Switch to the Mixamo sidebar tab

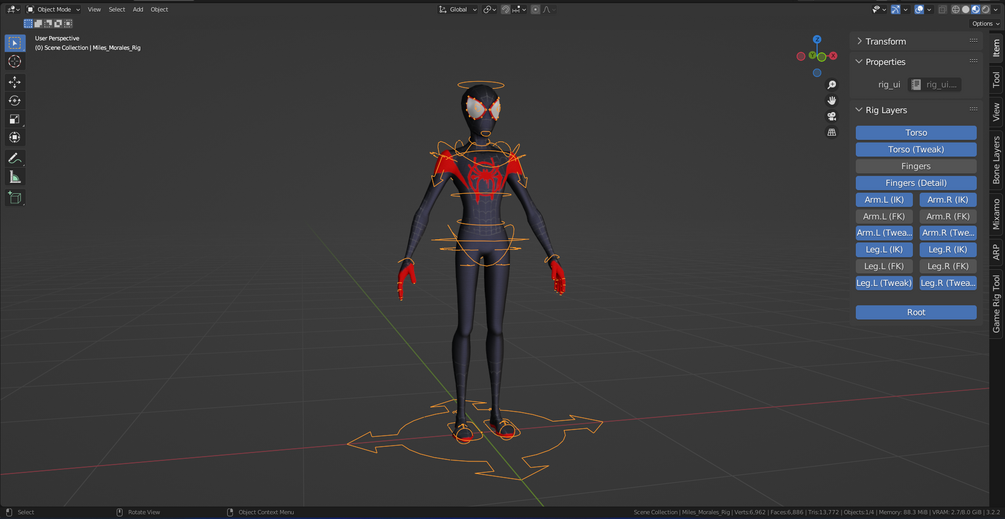coord(996,214)
